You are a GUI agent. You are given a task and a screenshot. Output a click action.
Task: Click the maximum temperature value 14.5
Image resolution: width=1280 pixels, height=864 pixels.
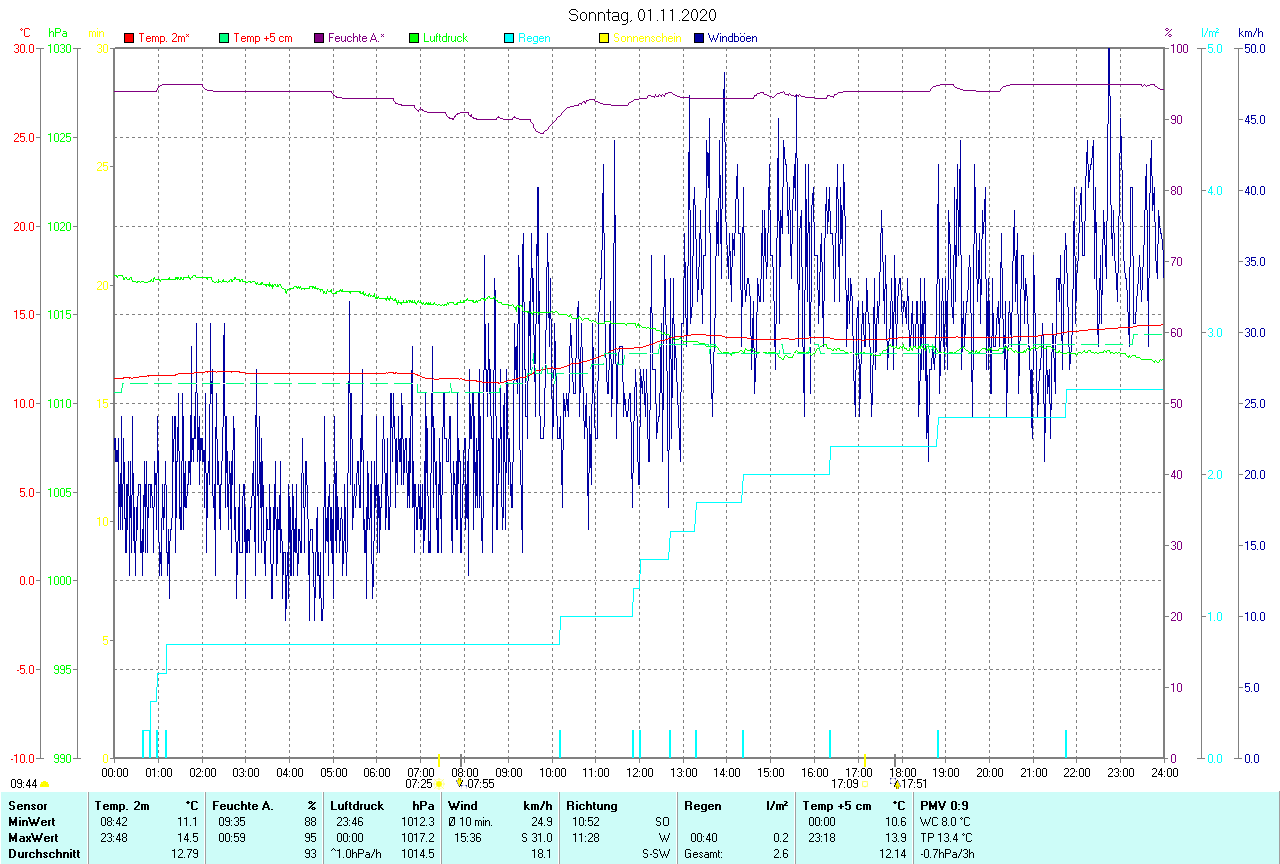click(189, 838)
